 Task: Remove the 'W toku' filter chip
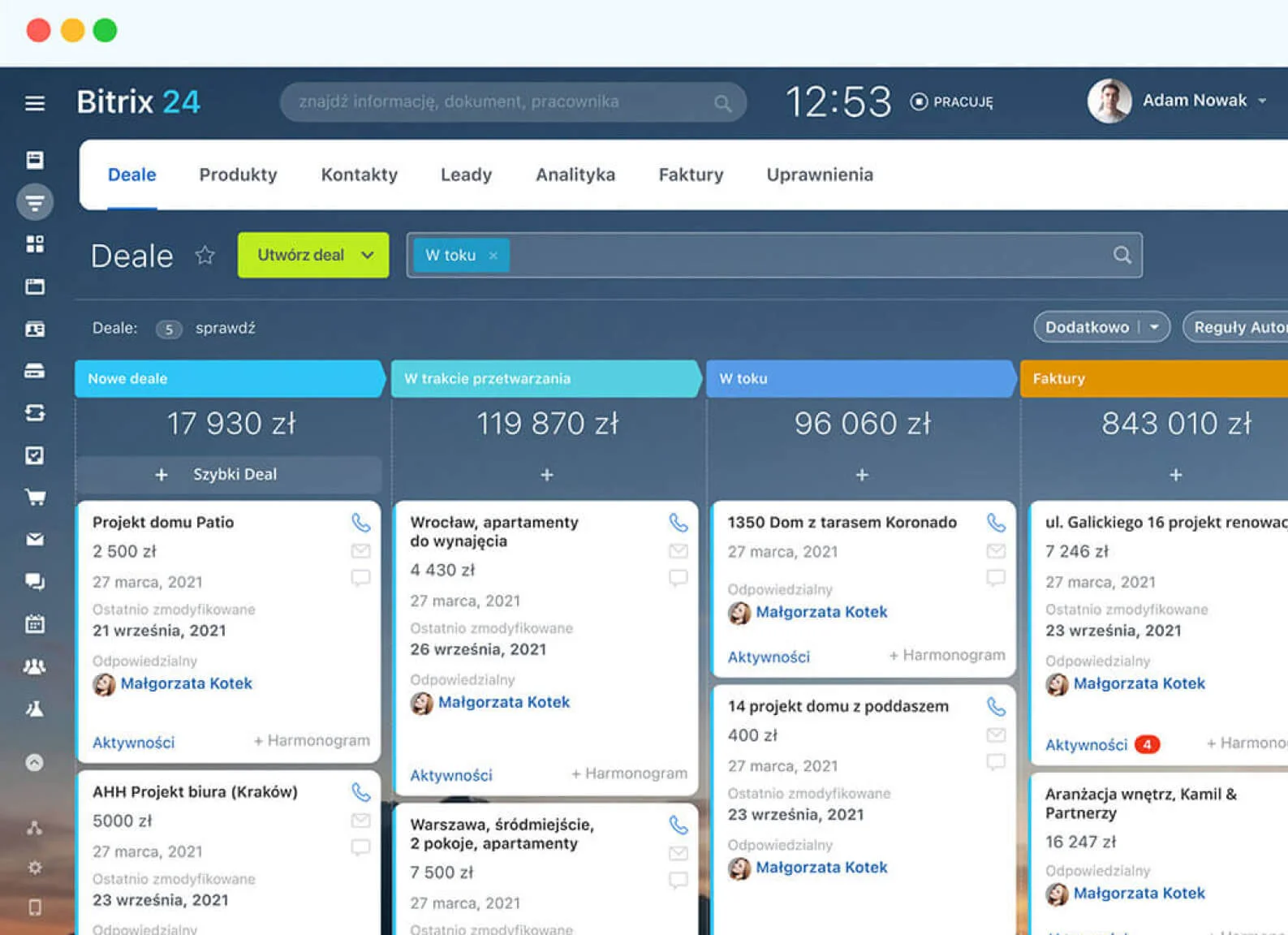[x=493, y=256]
